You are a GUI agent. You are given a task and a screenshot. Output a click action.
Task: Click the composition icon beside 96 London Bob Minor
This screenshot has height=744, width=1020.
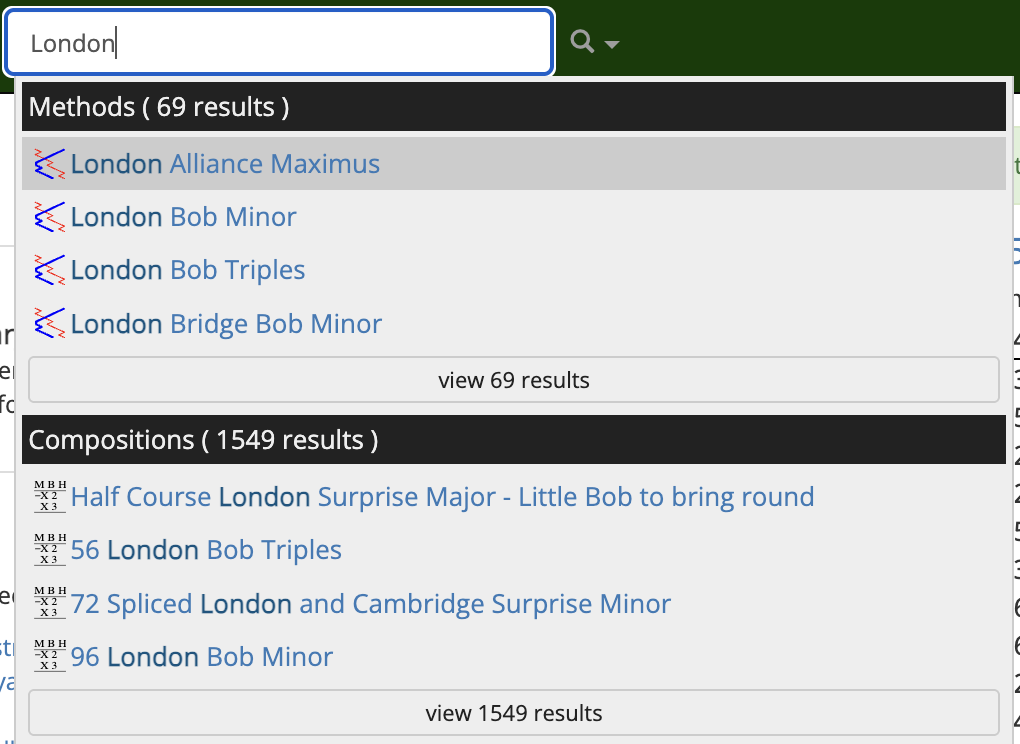49,656
